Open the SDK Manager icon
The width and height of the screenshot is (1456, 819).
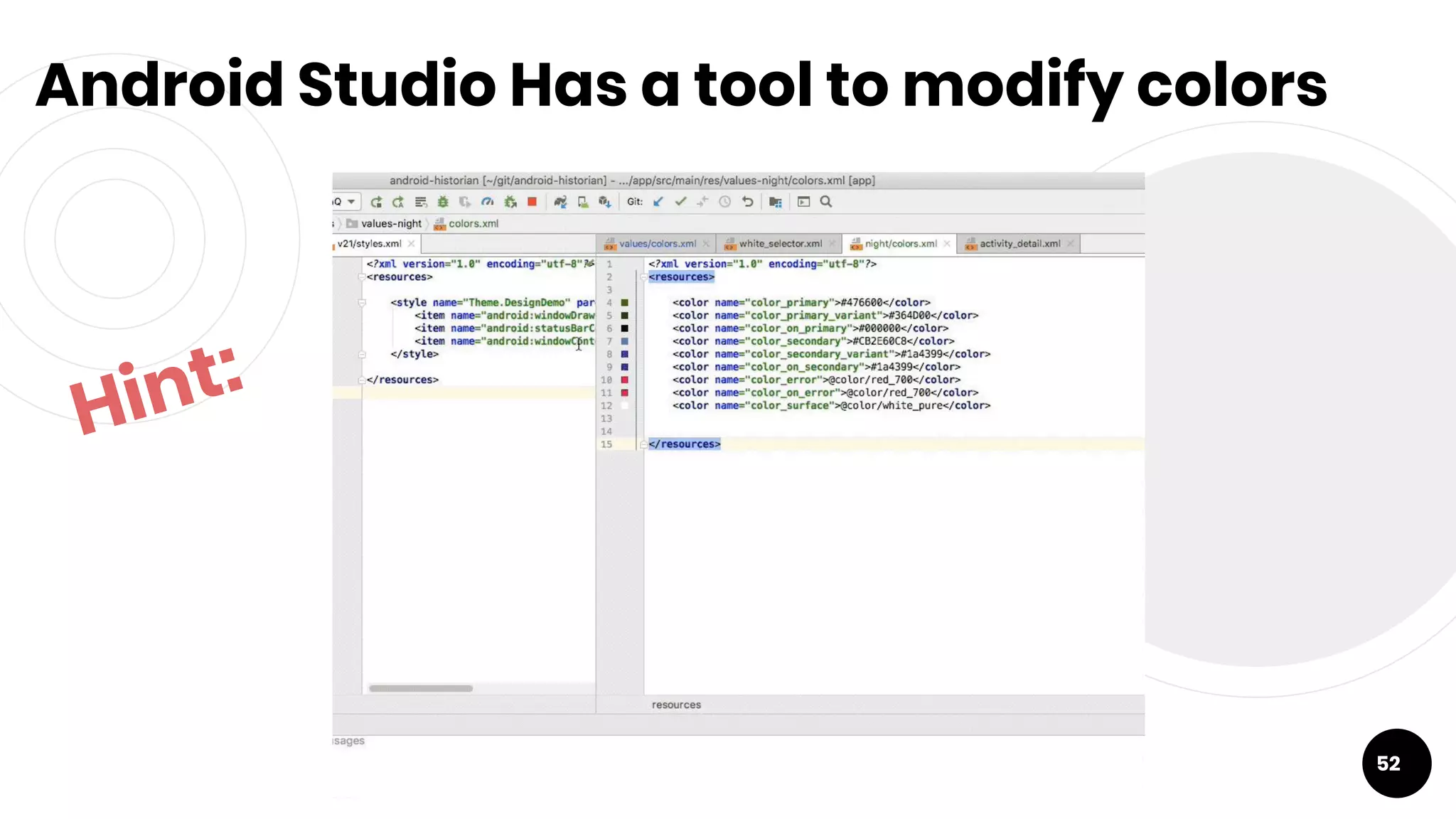pyautogui.click(x=605, y=202)
